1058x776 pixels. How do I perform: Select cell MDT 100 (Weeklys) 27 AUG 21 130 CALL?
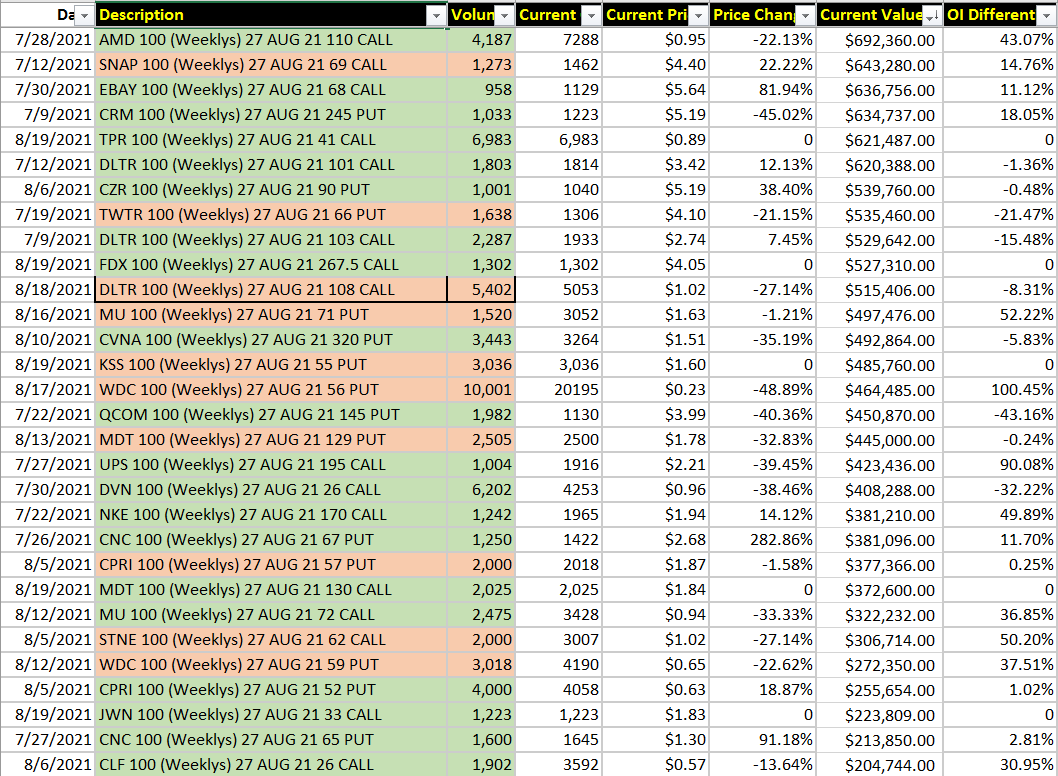point(271,589)
